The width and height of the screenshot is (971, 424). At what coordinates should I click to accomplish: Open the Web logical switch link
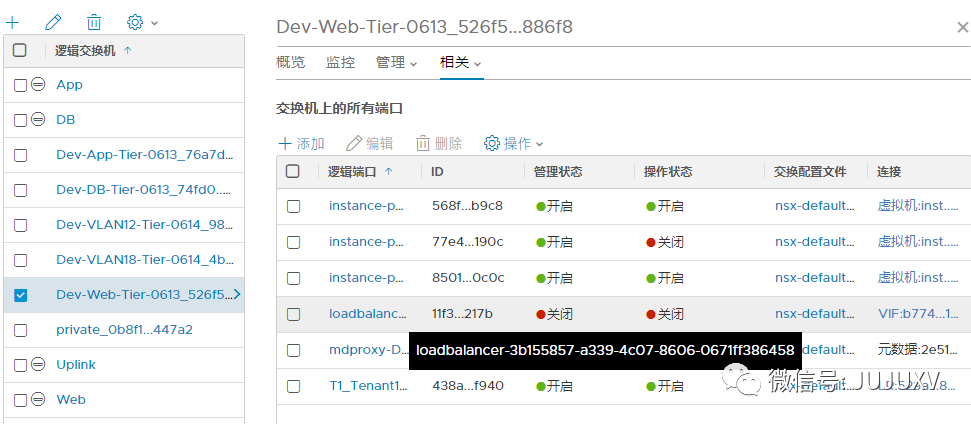71,400
